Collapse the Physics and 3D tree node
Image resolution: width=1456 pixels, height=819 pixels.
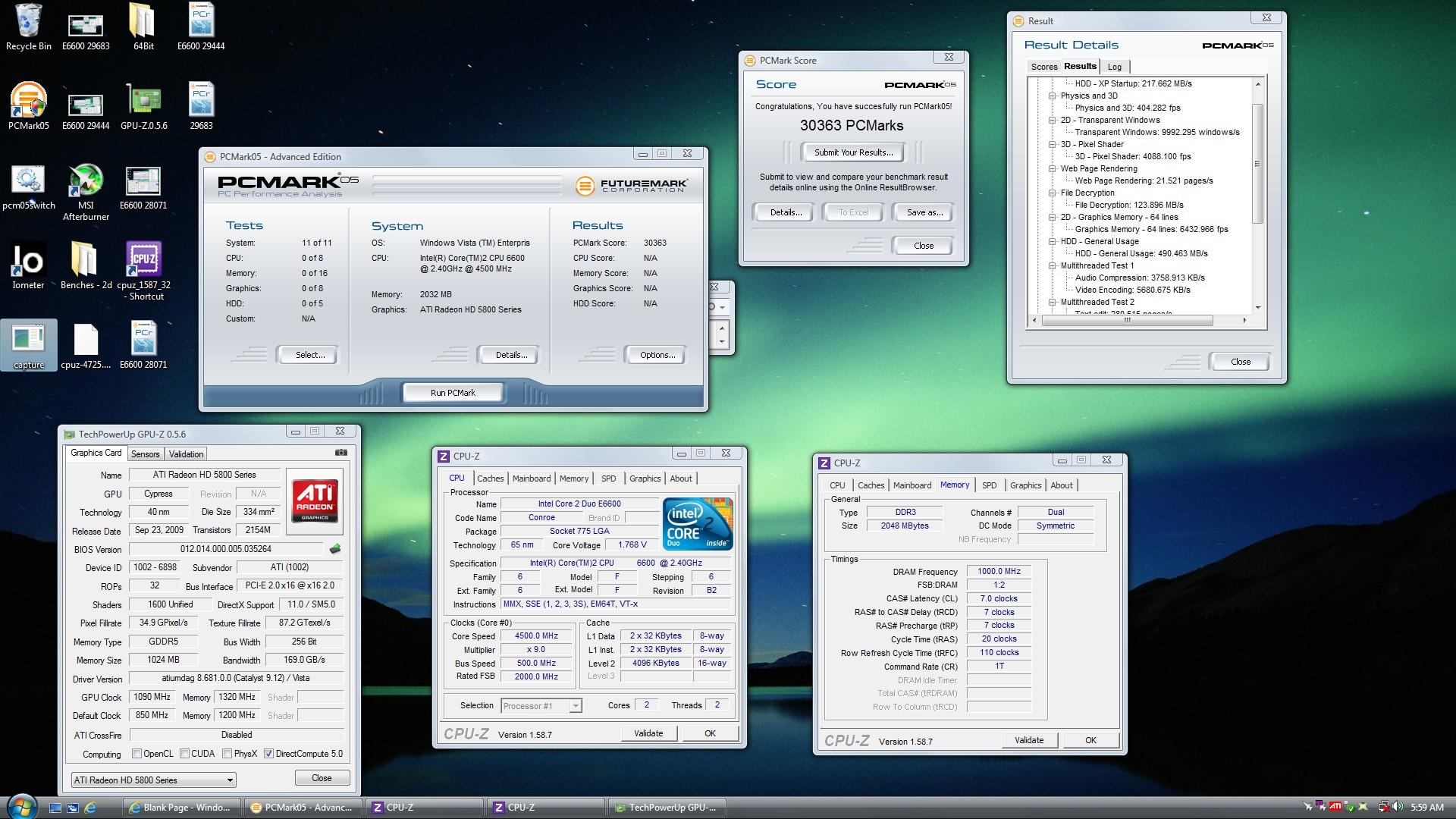click(1053, 96)
